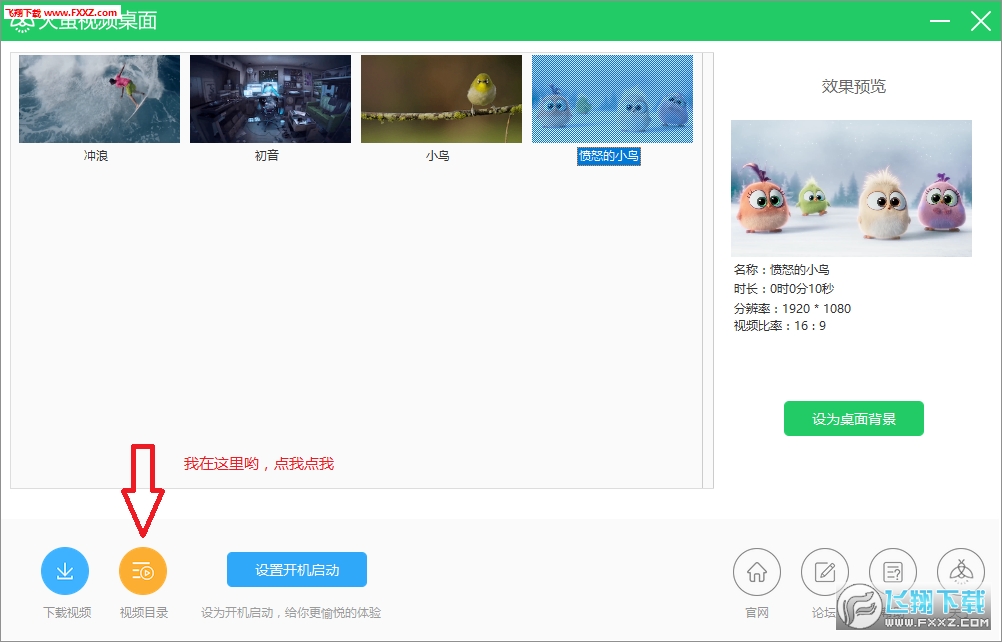Image resolution: width=1002 pixels, height=642 pixels.
Task: Minimize the 火萤视频桌面 window
Action: 939,20
